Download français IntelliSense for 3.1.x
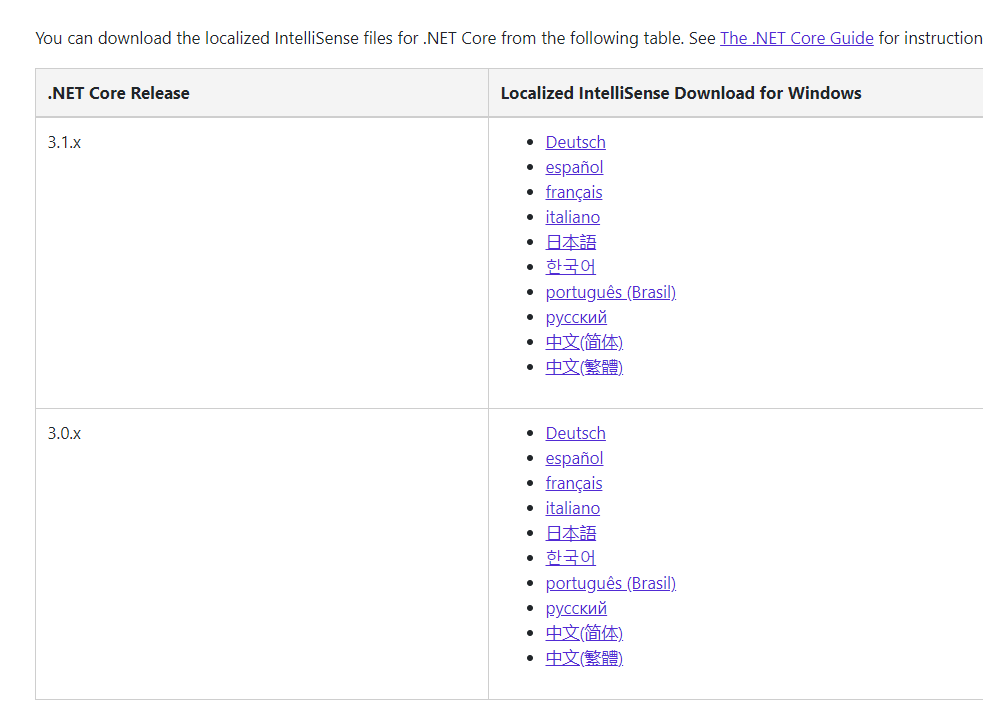 click(574, 192)
